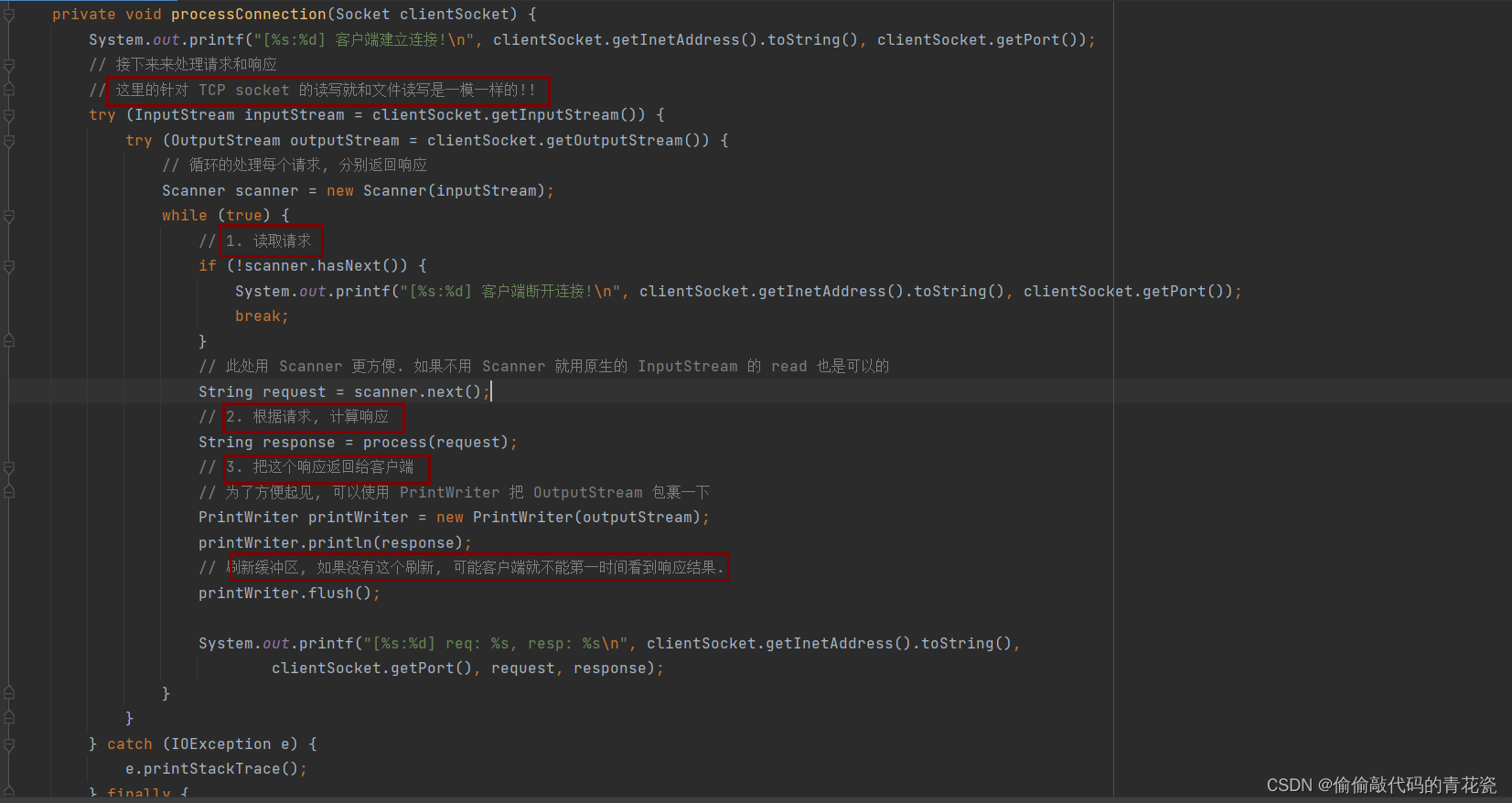Click 'process(request)' call

click(435, 443)
